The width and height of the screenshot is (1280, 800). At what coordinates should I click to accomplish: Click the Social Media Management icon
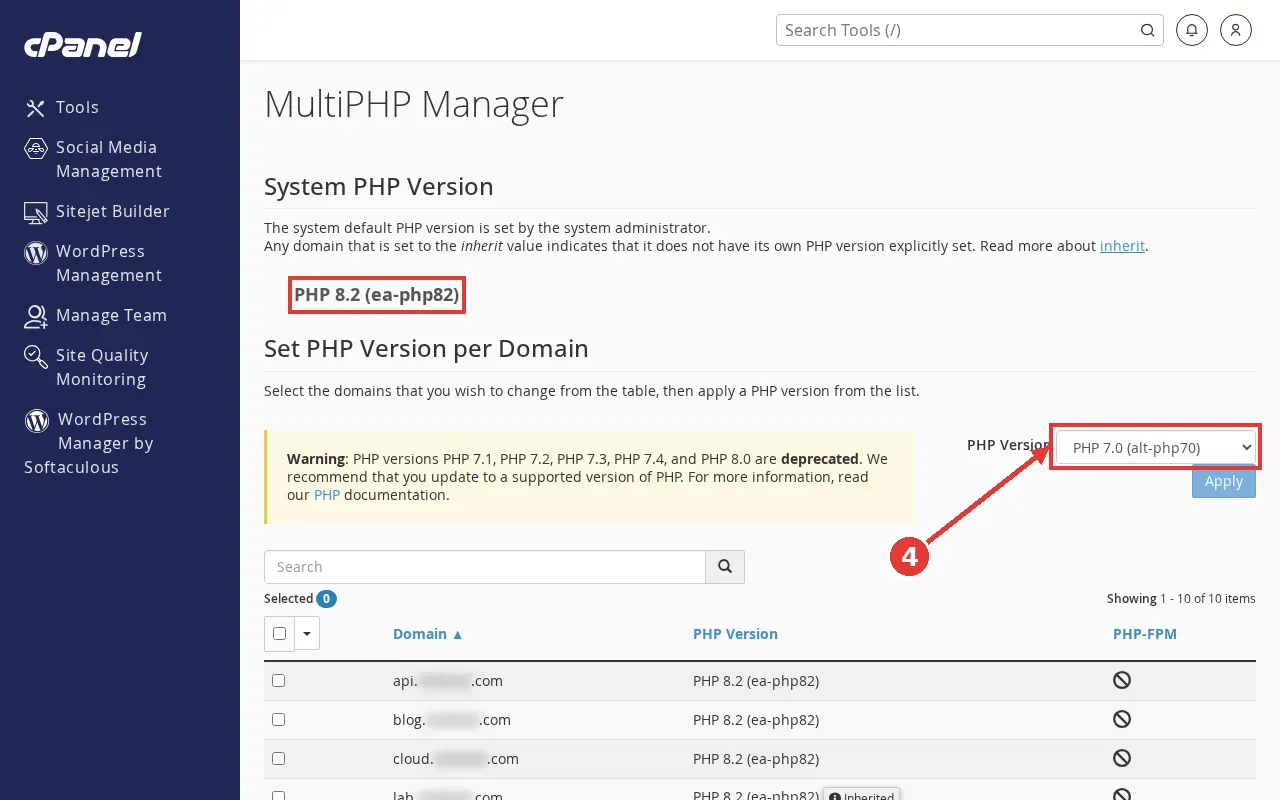coord(36,148)
